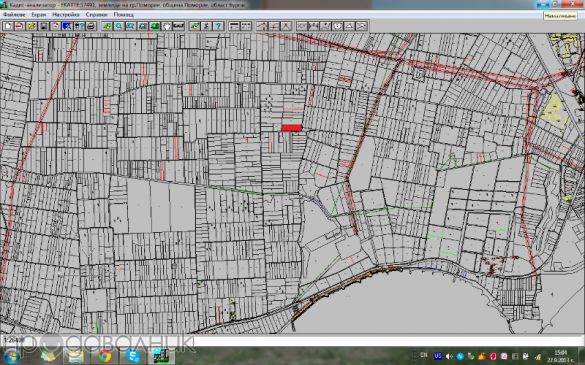Open the Помощ menu
585x365 pixels.
123,15
